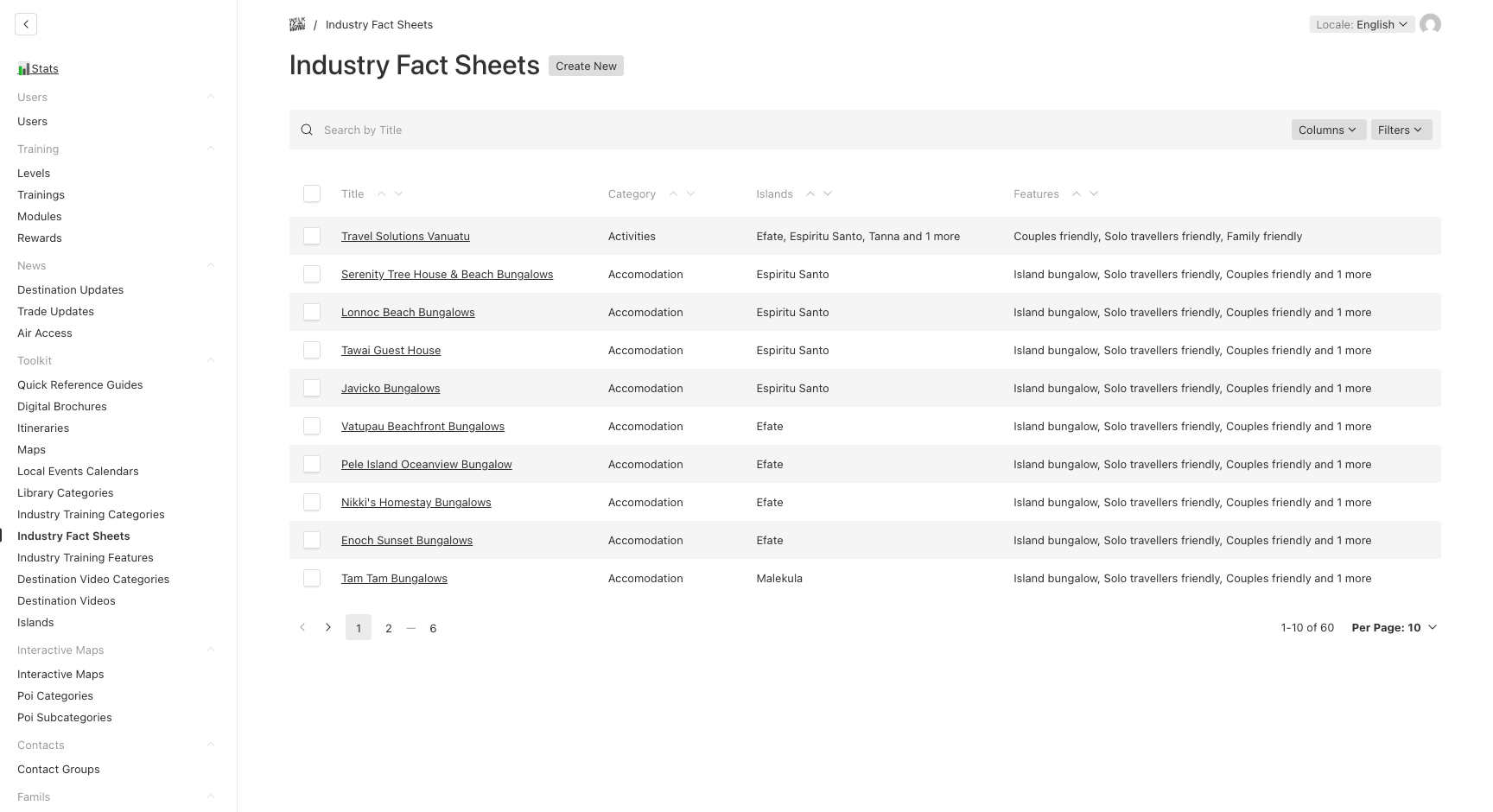Check the checkbox for Tawai Guest House
This screenshot has width=1493, height=812.
point(312,350)
